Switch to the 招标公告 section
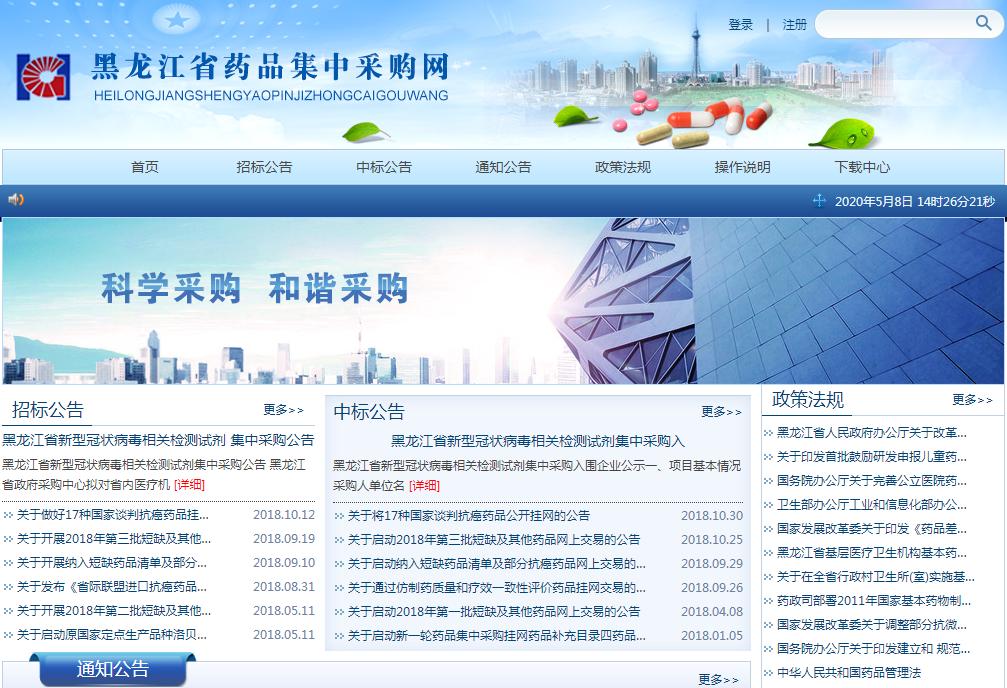Screen dimensions: 1007x688 263,167
